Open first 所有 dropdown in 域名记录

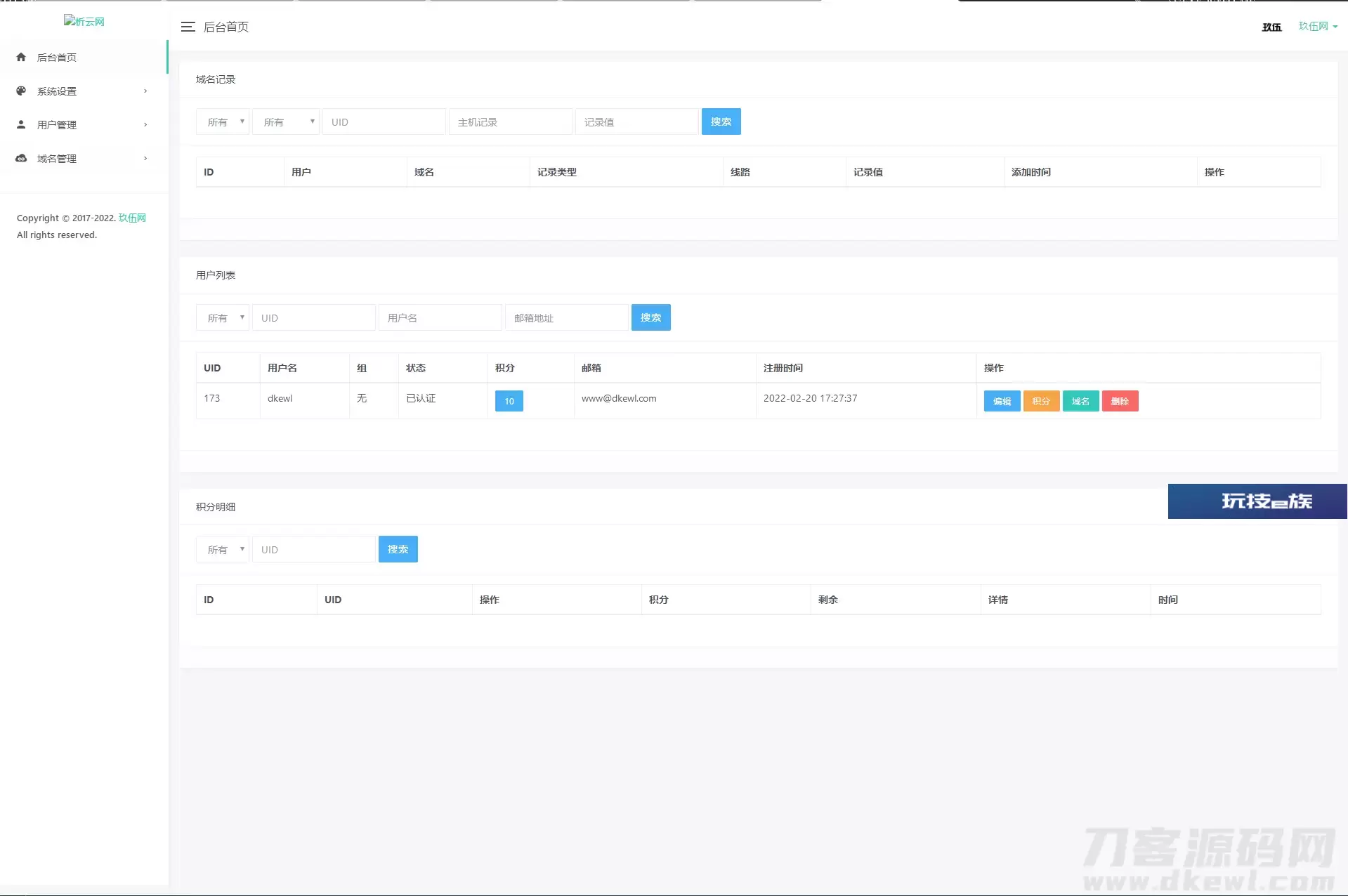[223, 121]
